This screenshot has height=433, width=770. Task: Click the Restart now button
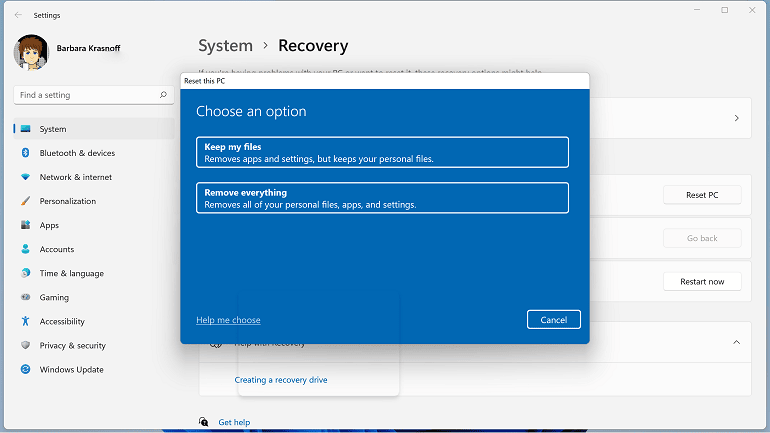tap(702, 281)
